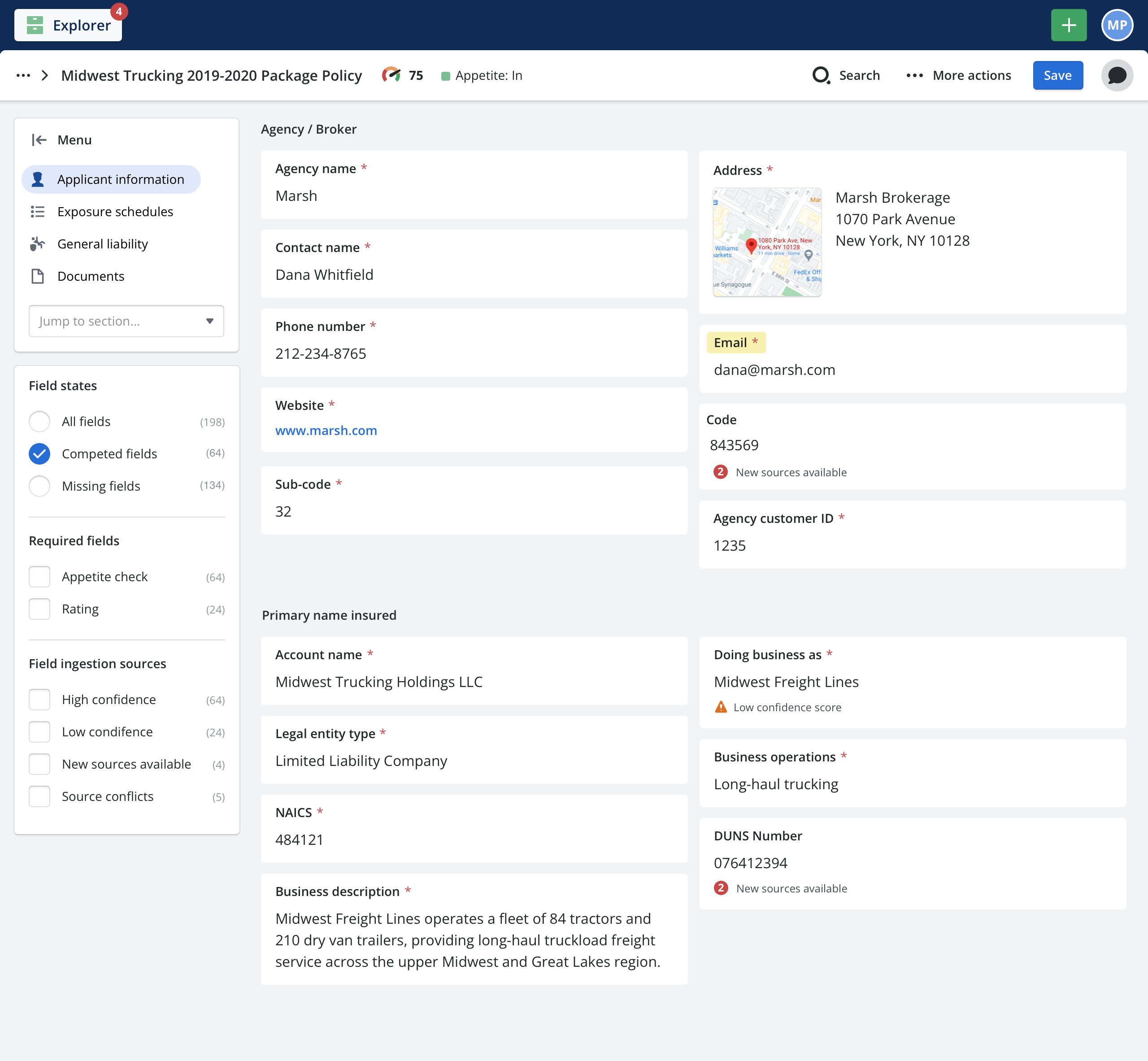
Task: Select All fields radio button
Action: click(39, 422)
